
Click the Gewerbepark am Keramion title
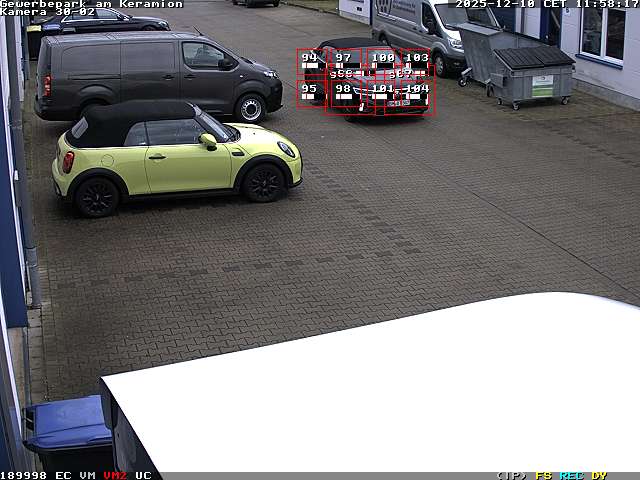92,4
